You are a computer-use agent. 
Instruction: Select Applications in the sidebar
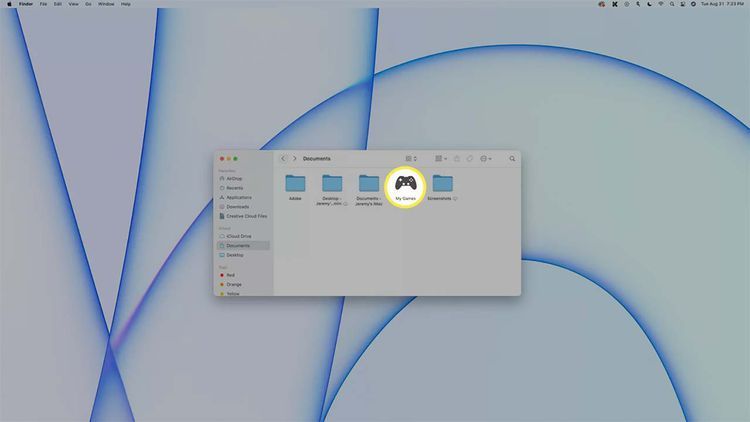tap(238, 197)
